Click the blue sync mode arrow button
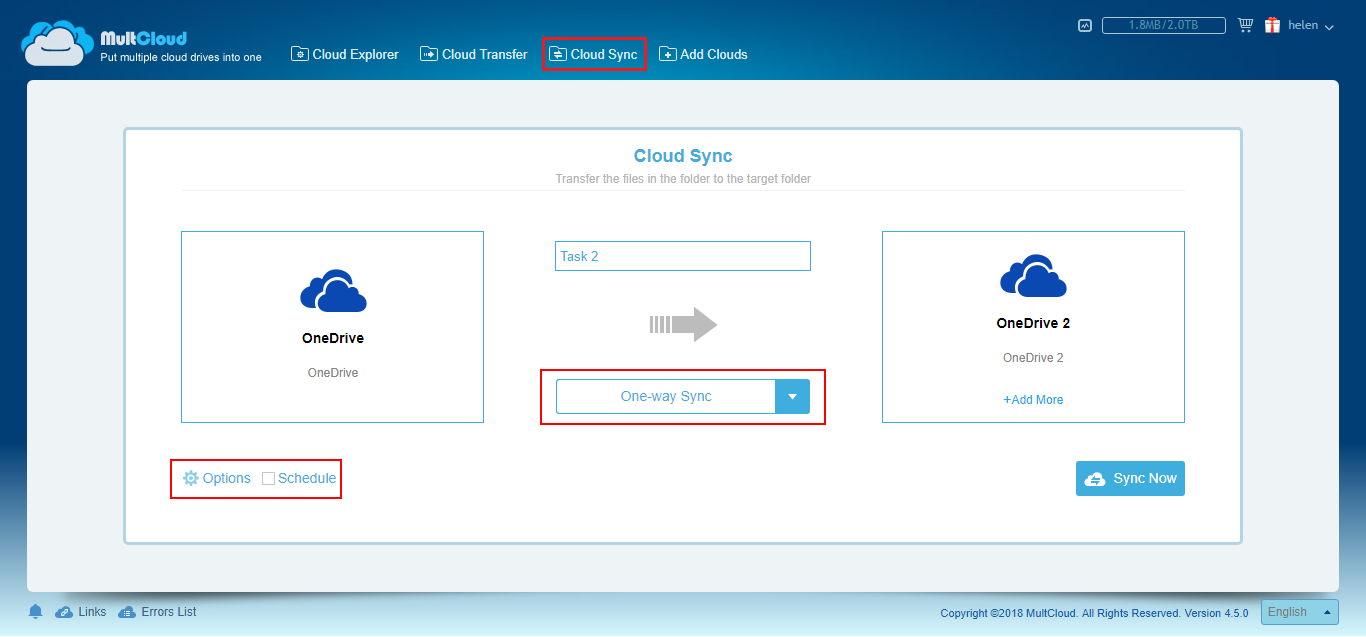 click(793, 396)
